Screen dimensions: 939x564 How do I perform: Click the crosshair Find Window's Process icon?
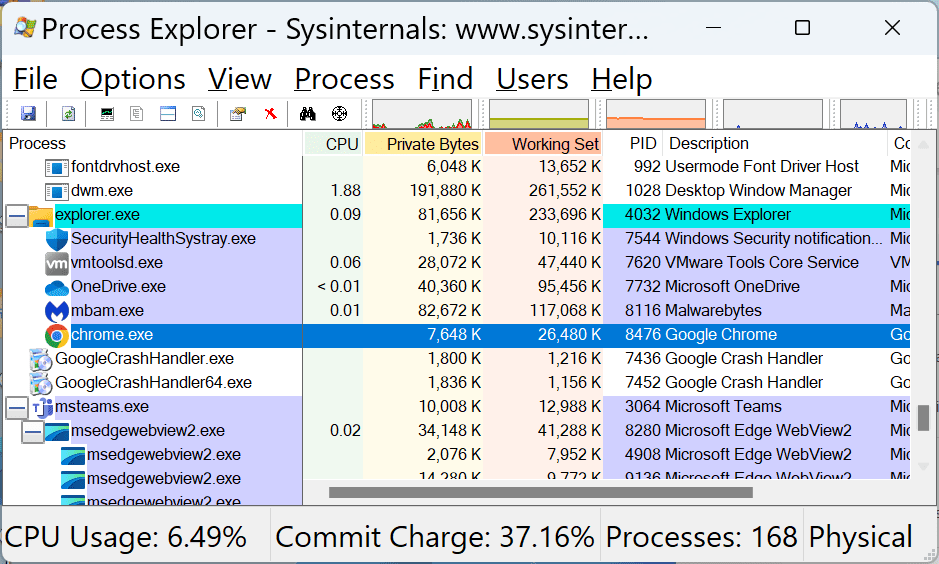point(339,114)
